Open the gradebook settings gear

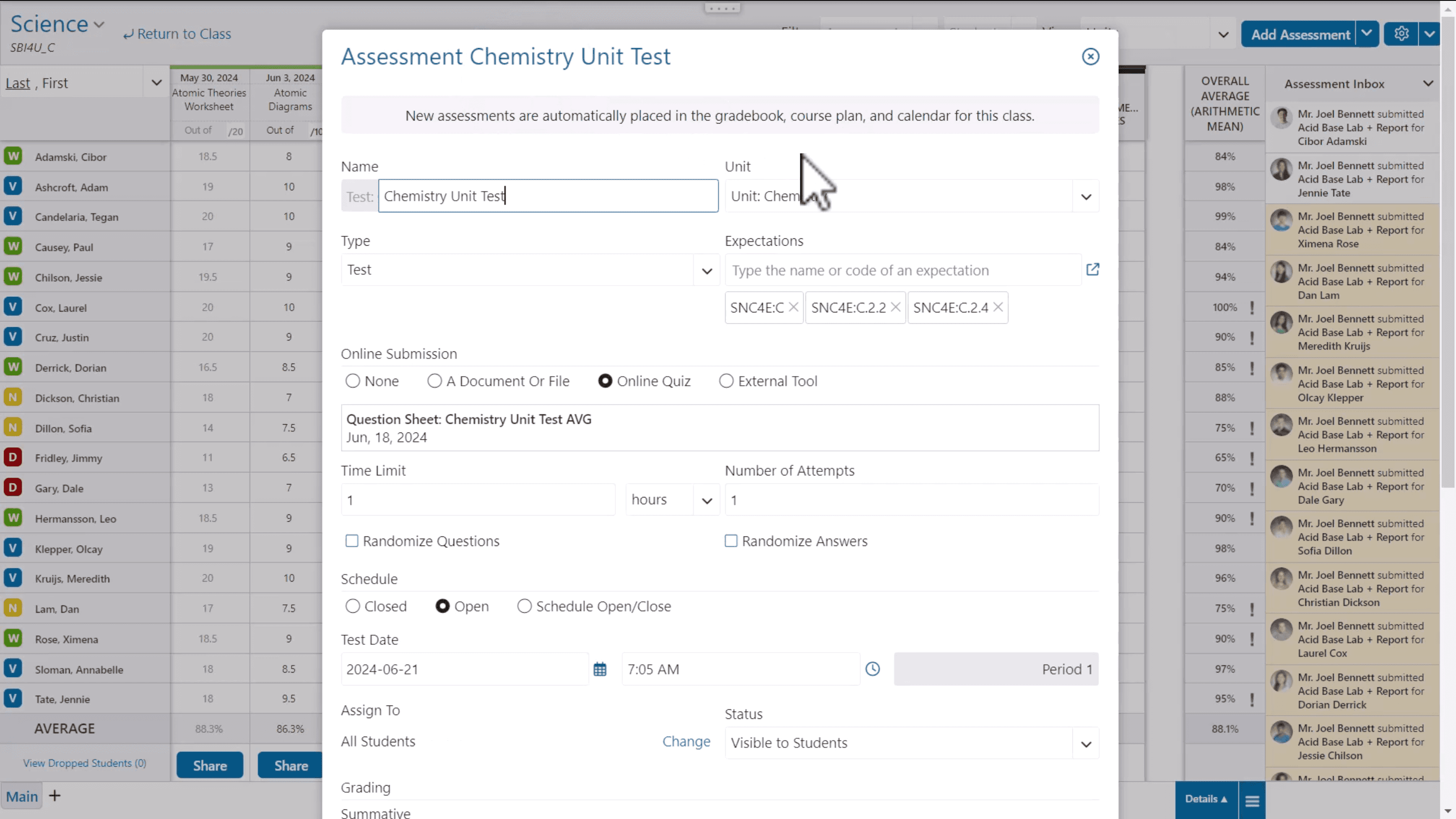point(1401,34)
